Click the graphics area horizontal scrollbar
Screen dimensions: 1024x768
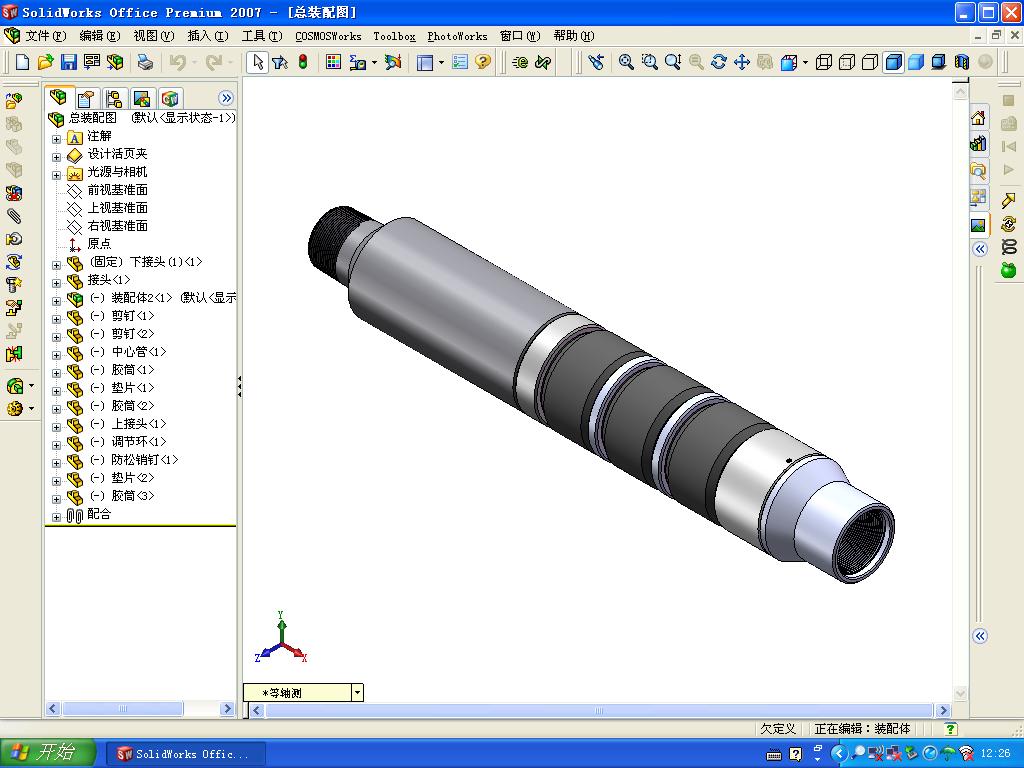click(x=600, y=711)
